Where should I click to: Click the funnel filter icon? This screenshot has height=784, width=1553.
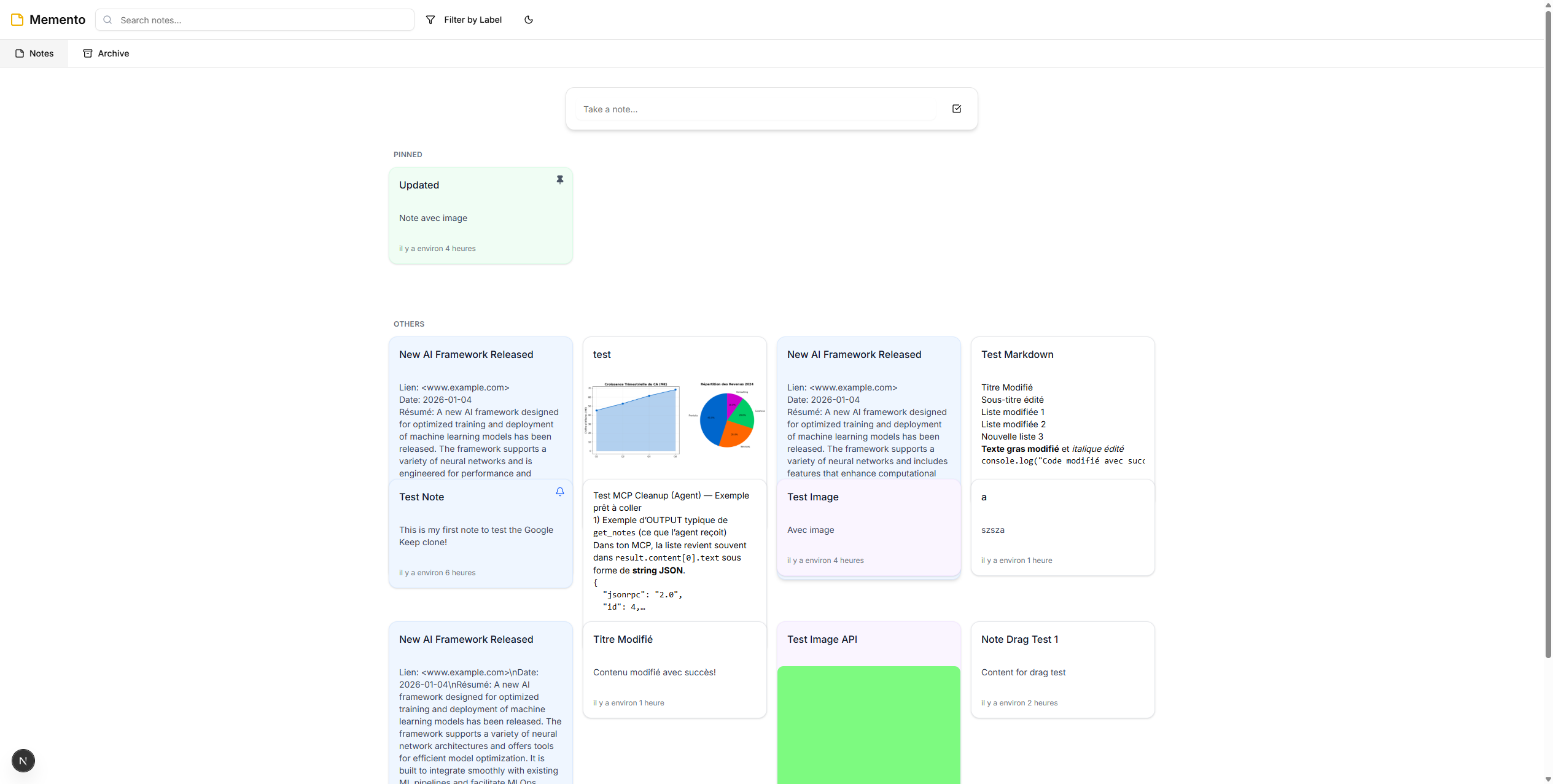click(x=430, y=20)
